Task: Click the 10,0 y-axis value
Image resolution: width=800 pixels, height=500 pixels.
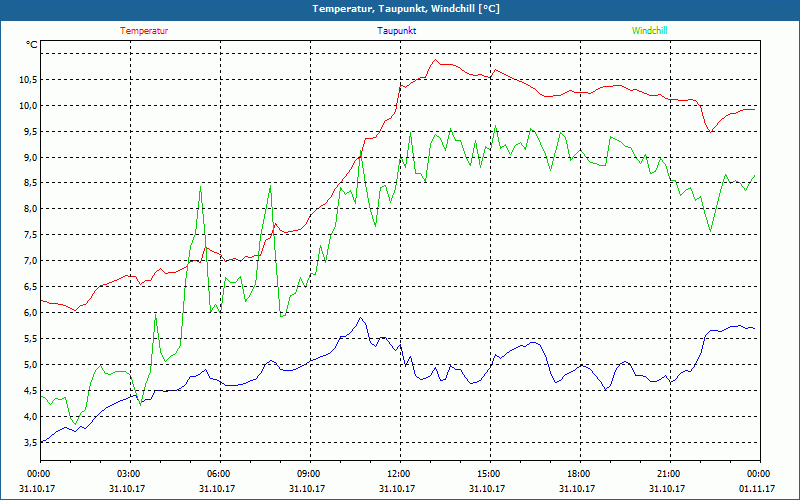Action: 29,106
